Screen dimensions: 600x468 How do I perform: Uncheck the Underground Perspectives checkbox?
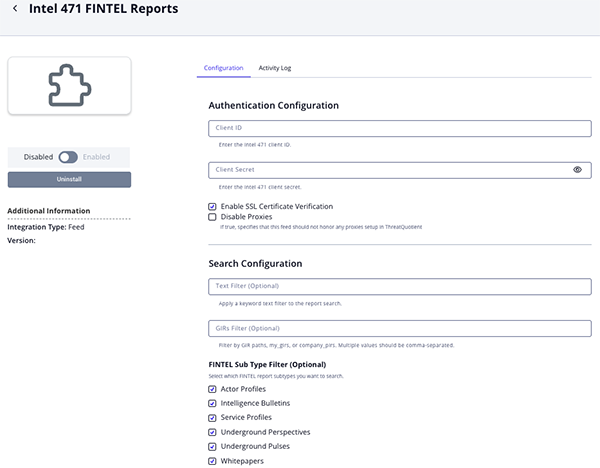tap(212, 432)
